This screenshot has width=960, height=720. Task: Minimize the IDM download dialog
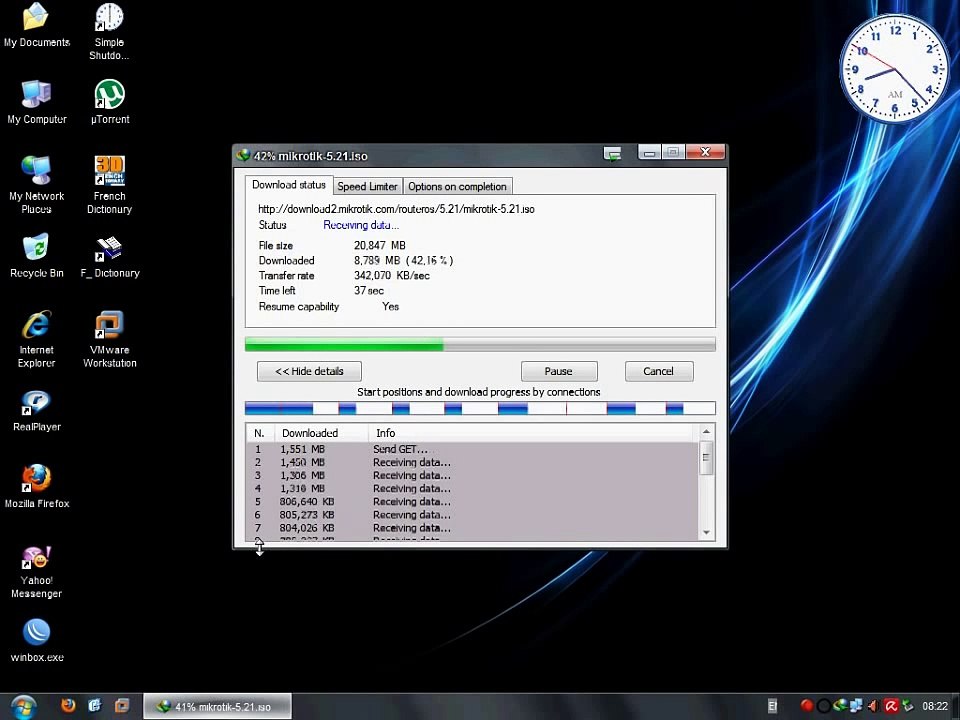pos(649,152)
